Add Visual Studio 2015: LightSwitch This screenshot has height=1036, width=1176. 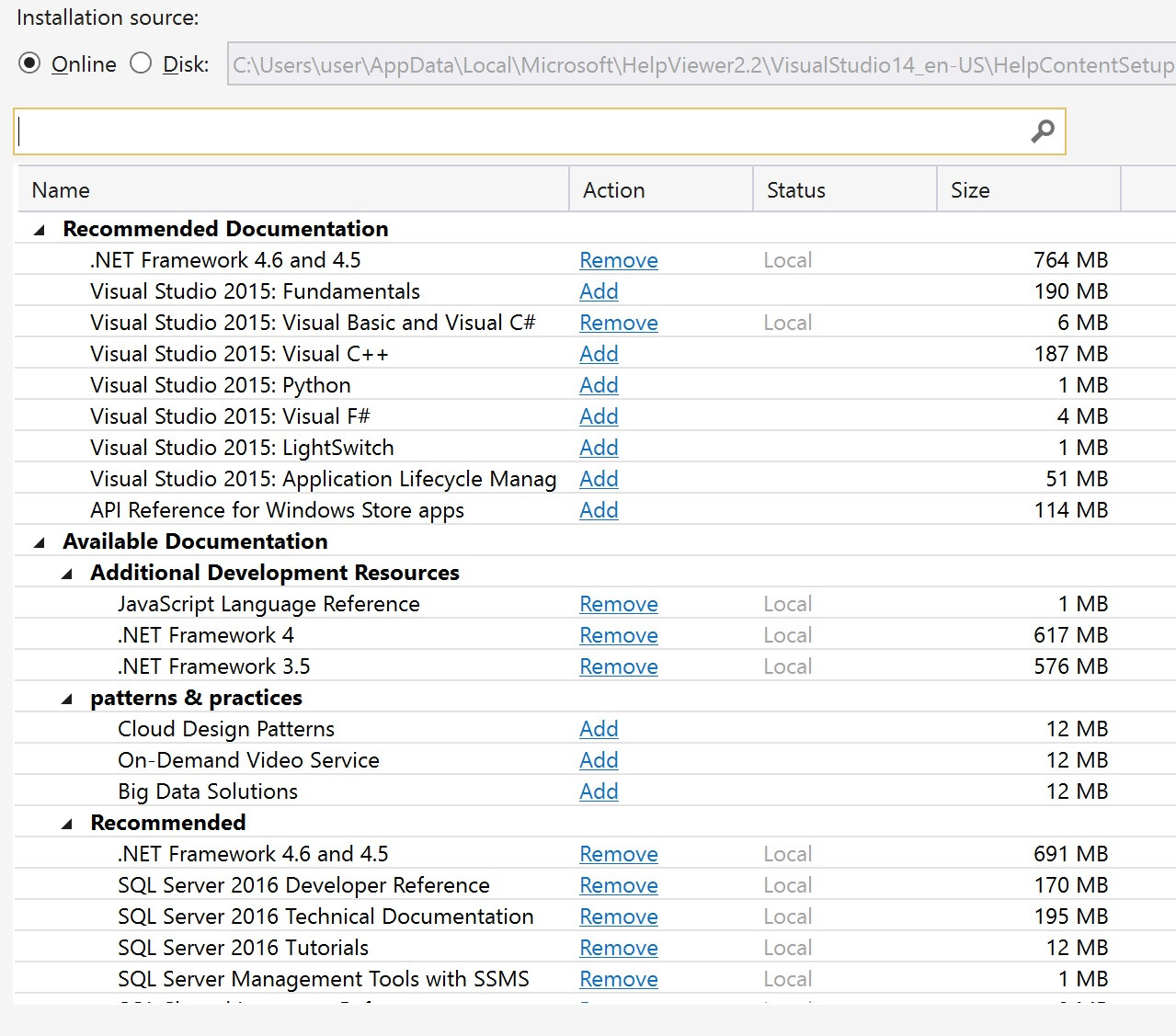(x=599, y=448)
